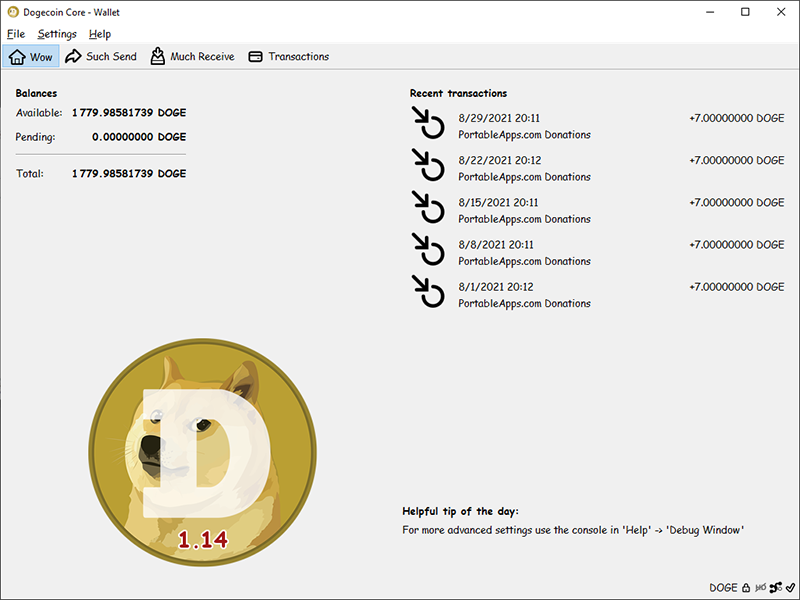
Task: Open the Help menu
Action: click(100, 34)
